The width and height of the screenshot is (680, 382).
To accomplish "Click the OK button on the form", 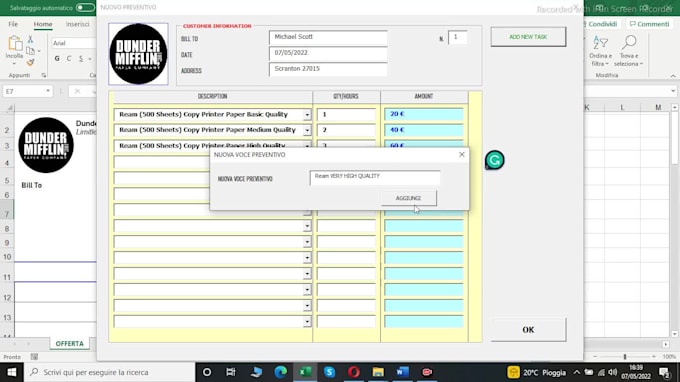I will click(528, 330).
